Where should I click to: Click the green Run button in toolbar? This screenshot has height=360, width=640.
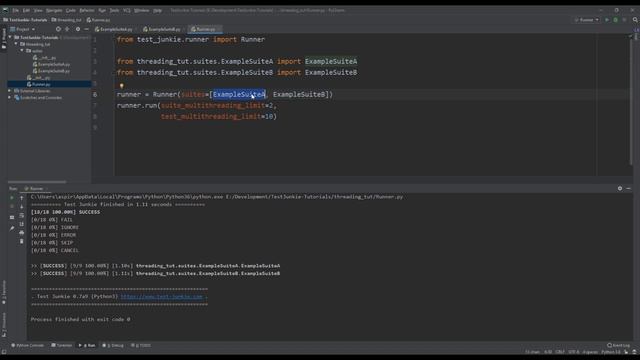[607, 20]
